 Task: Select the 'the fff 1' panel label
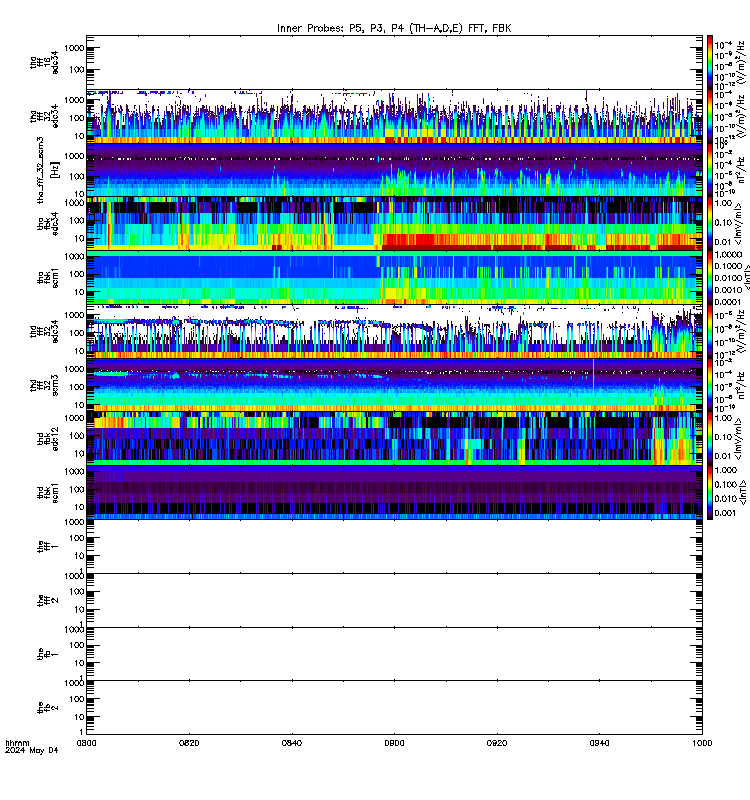(x=48, y=547)
